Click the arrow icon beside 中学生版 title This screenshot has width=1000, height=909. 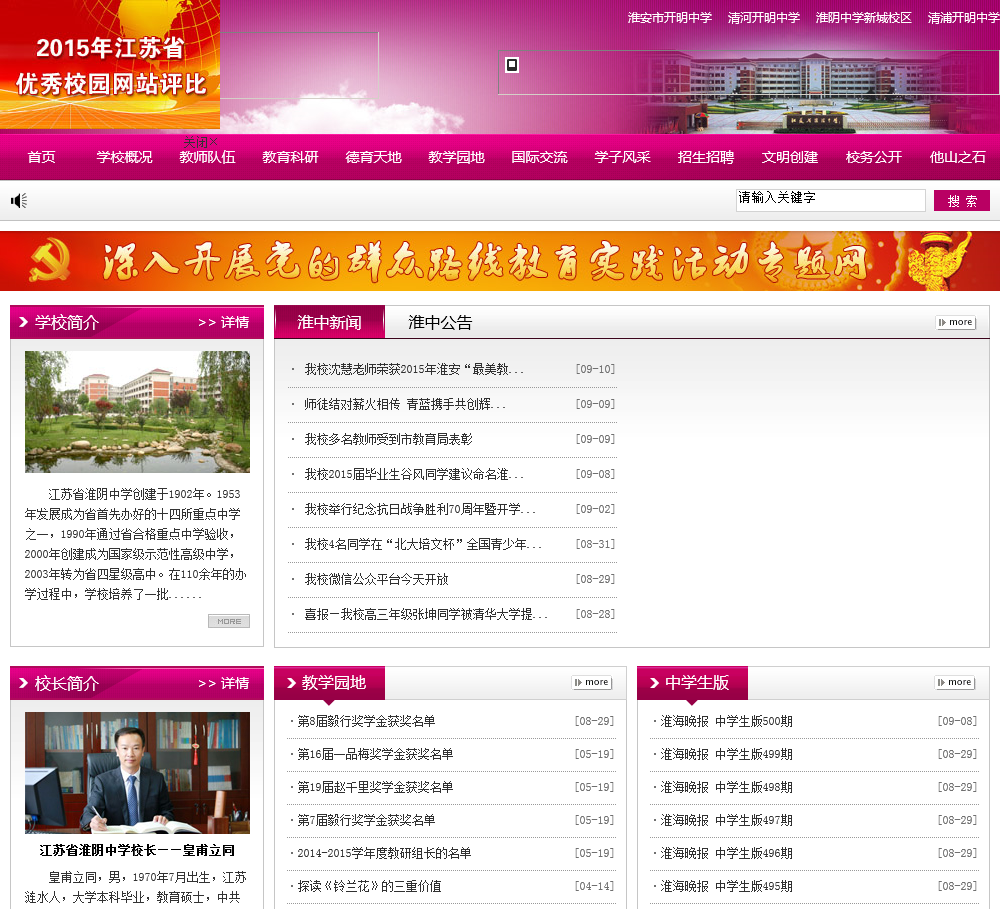point(654,683)
